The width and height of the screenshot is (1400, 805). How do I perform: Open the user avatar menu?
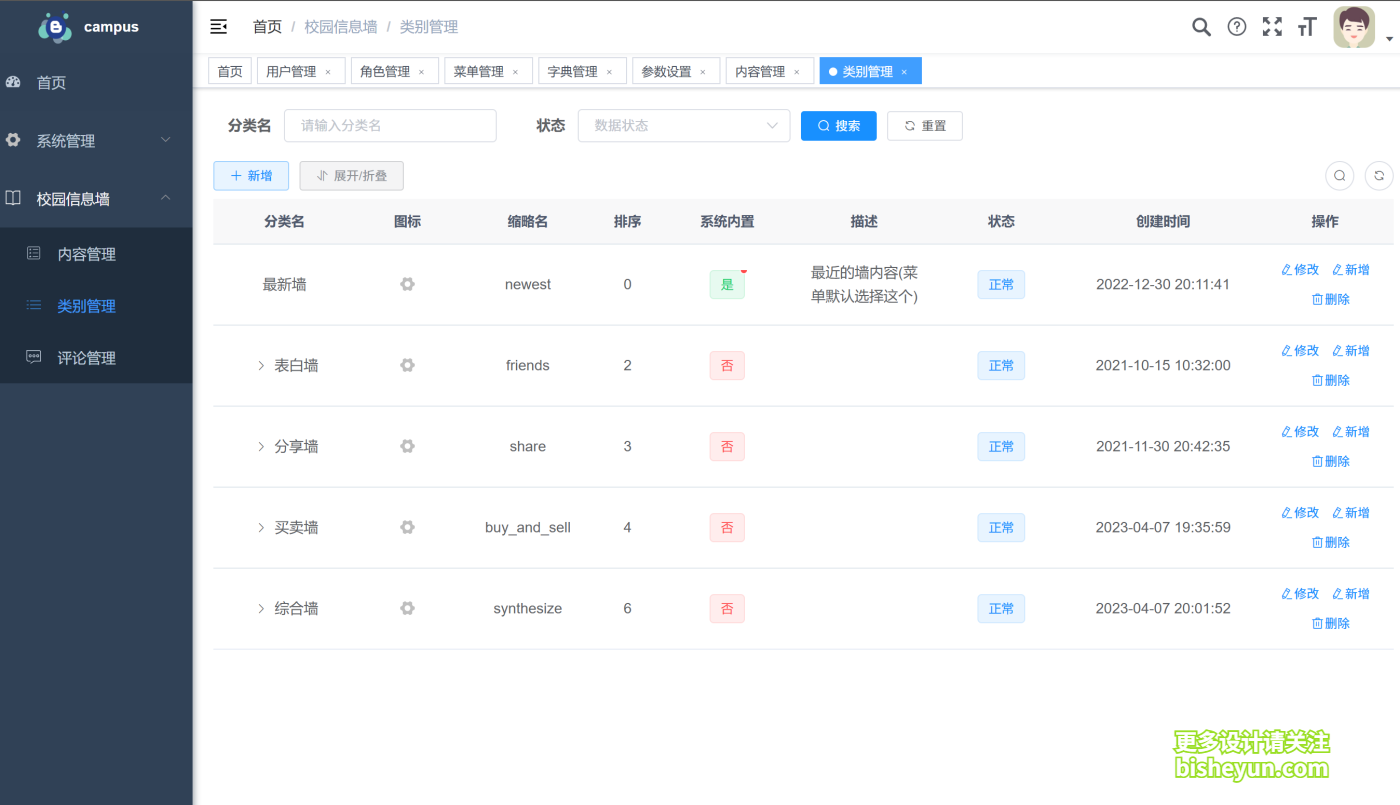[1354, 26]
